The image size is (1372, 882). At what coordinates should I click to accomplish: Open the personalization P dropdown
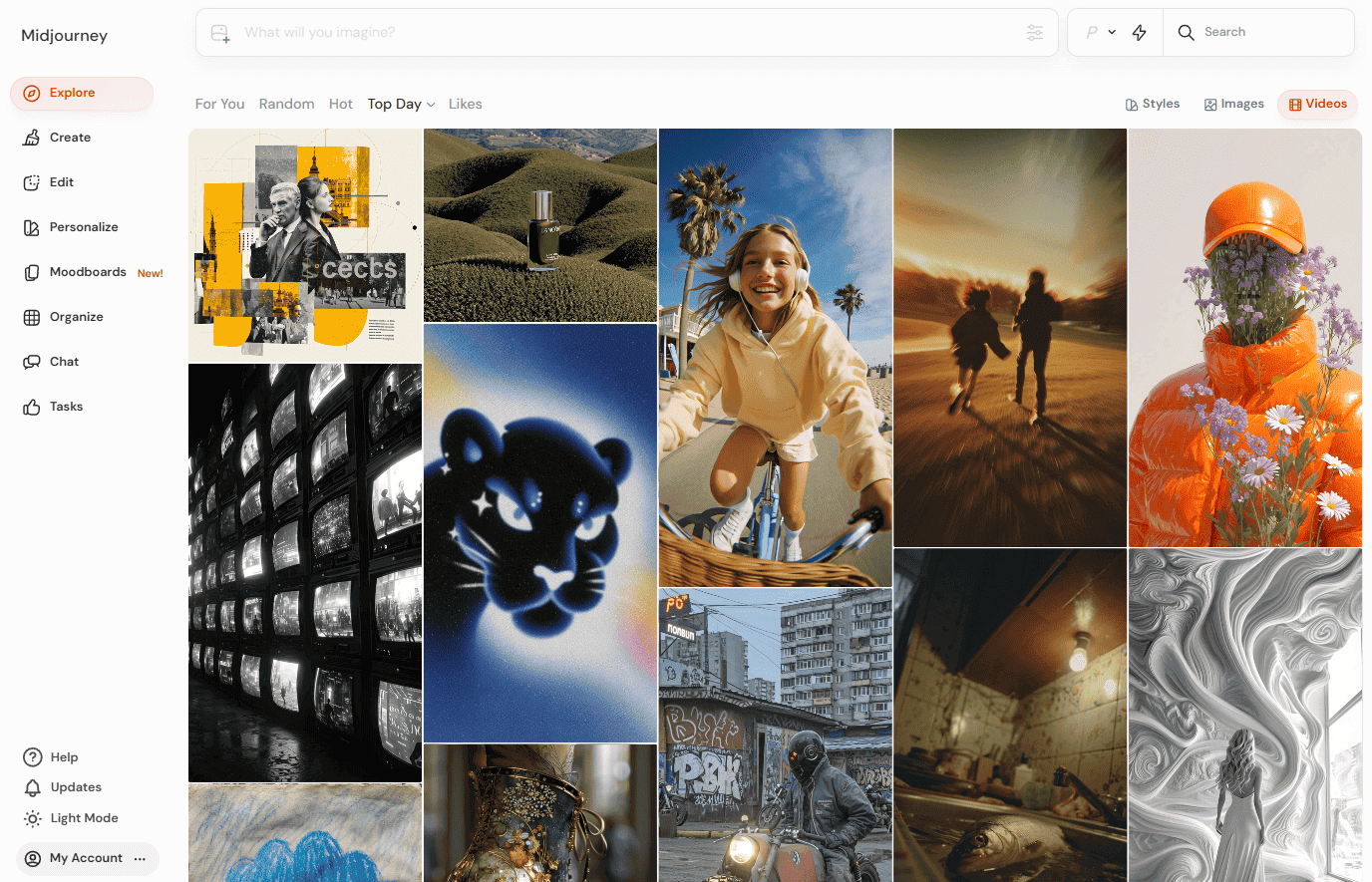click(1100, 33)
